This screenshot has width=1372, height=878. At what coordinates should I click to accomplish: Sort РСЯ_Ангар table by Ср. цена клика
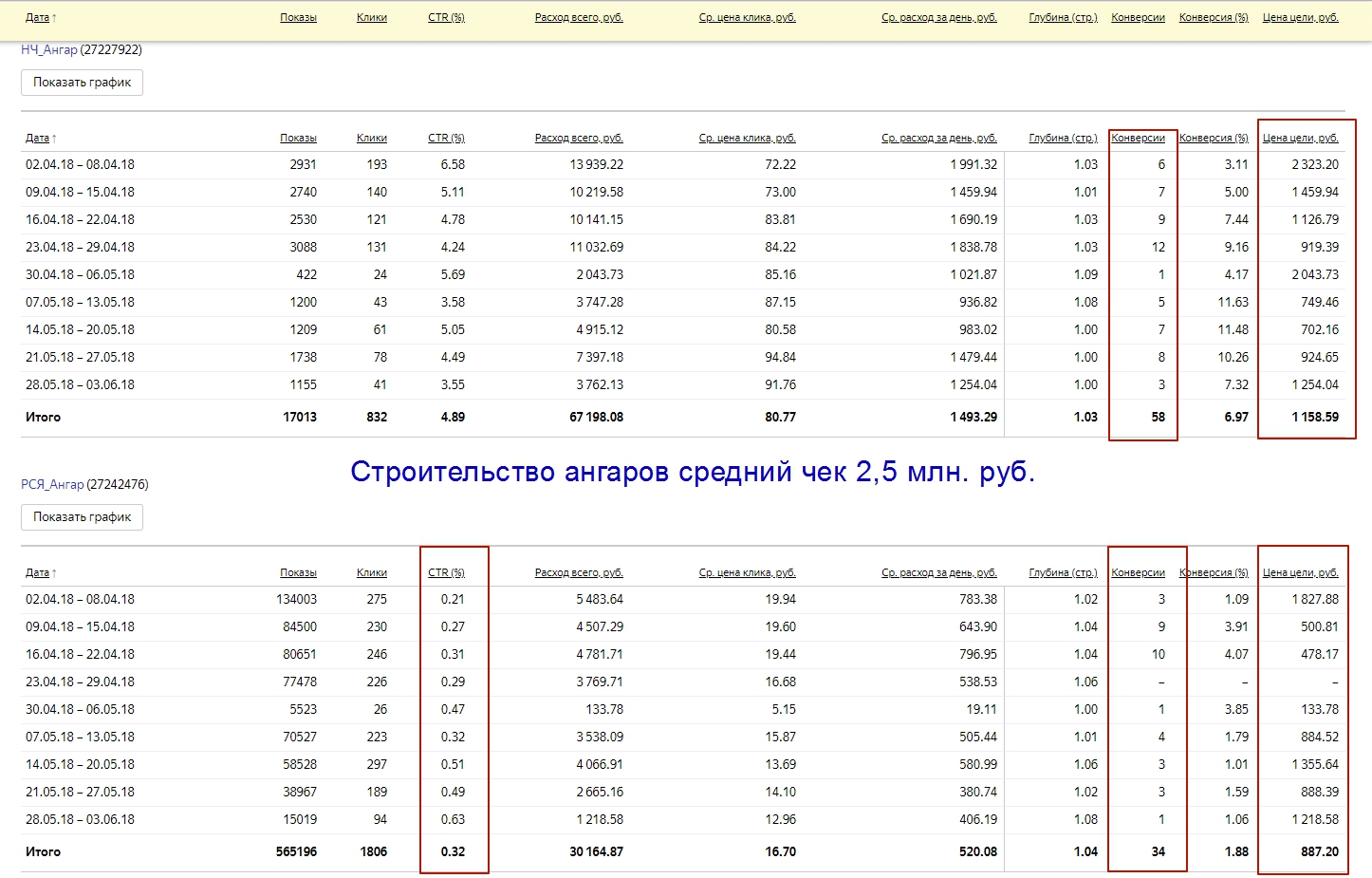pos(748,572)
